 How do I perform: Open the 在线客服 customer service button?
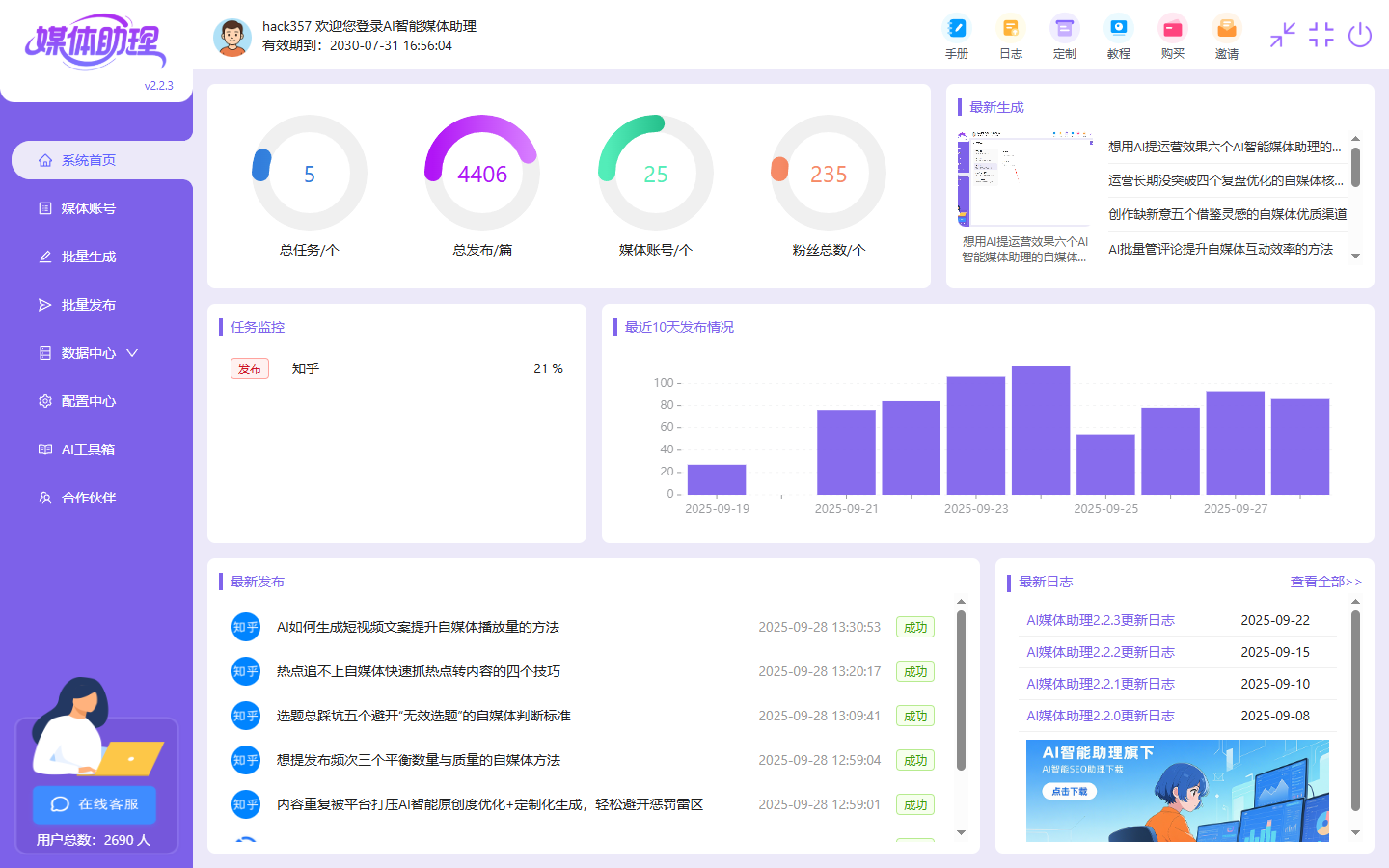(x=94, y=805)
